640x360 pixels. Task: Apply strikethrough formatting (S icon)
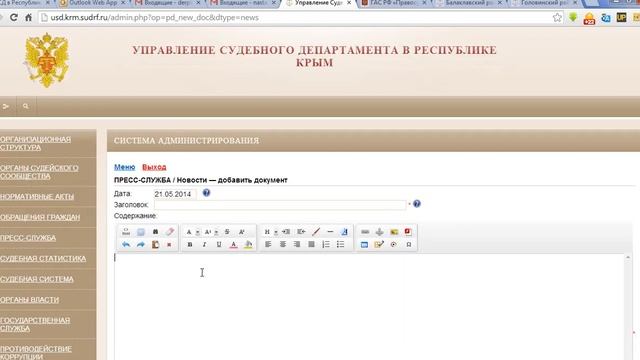tap(227, 232)
